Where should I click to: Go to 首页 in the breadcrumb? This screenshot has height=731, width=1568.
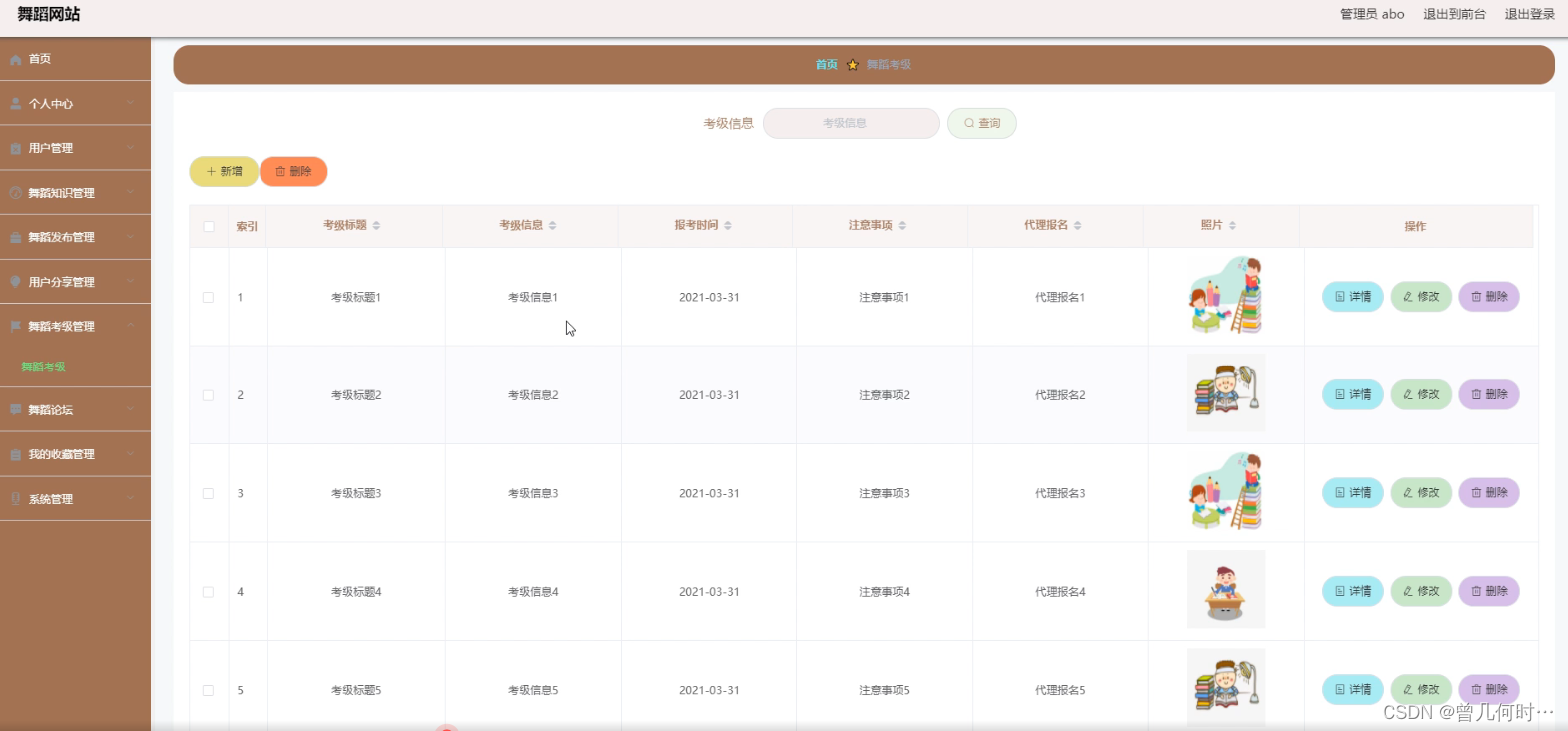[x=827, y=65]
